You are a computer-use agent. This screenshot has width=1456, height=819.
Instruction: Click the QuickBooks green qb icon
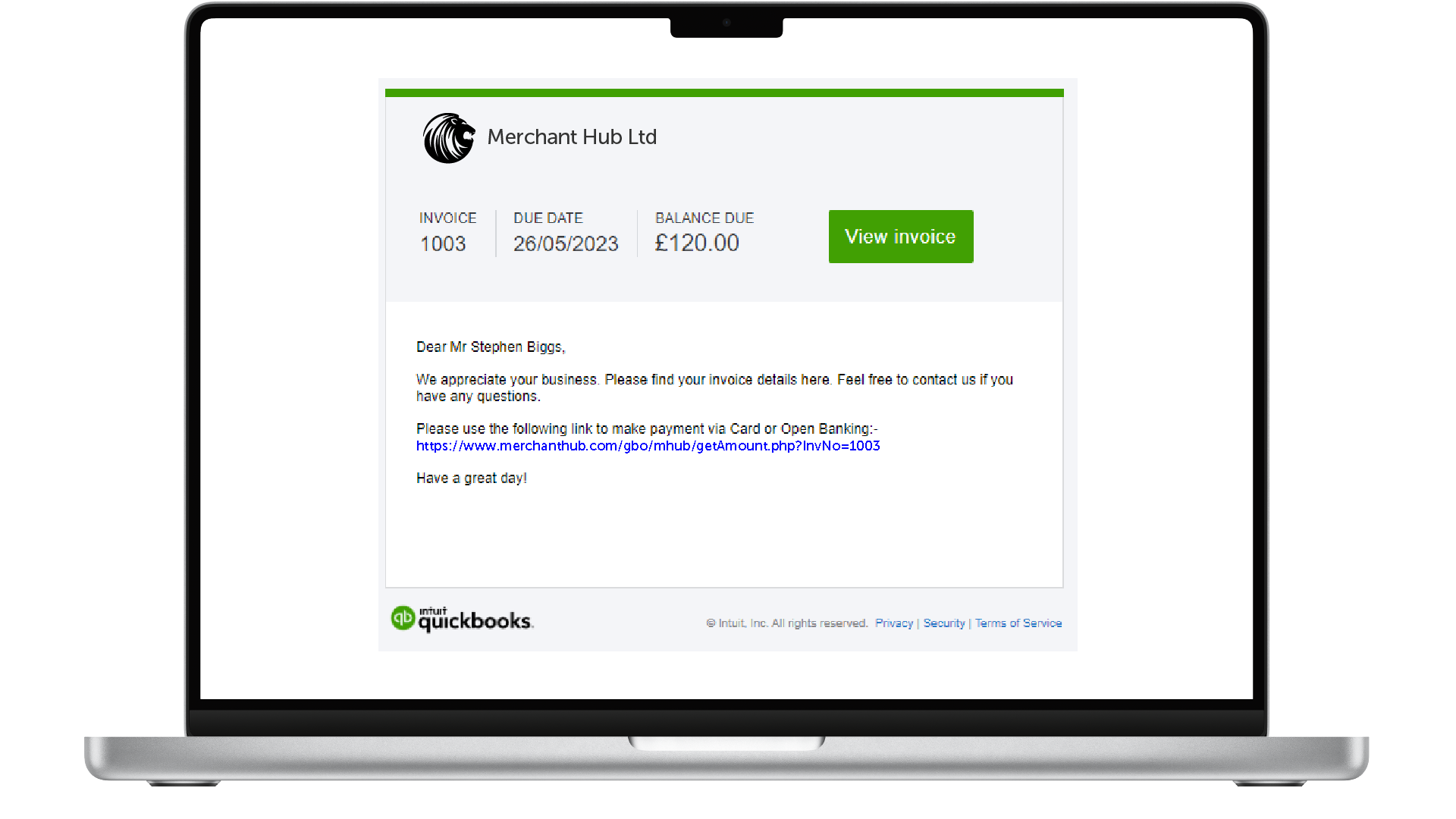403,618
